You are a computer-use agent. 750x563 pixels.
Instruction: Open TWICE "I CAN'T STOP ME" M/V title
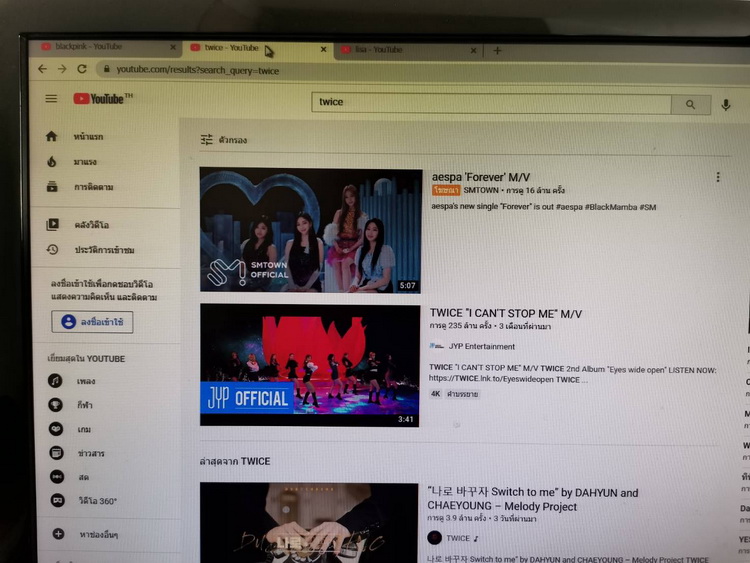[506, 313]
